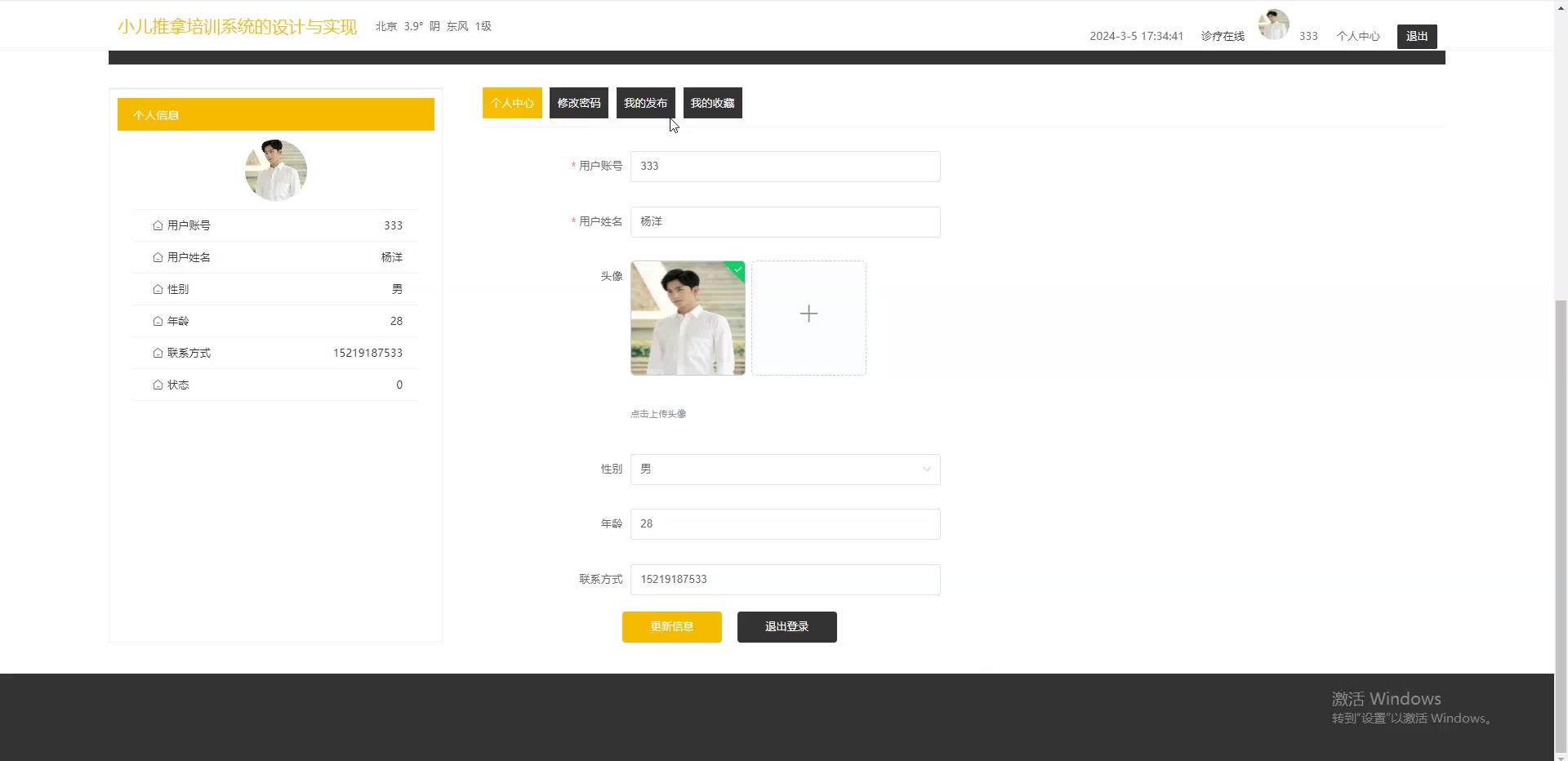Screen dimensions: 1568x761
Task: Click the small avatar in top header
Action: [1273, 24]
